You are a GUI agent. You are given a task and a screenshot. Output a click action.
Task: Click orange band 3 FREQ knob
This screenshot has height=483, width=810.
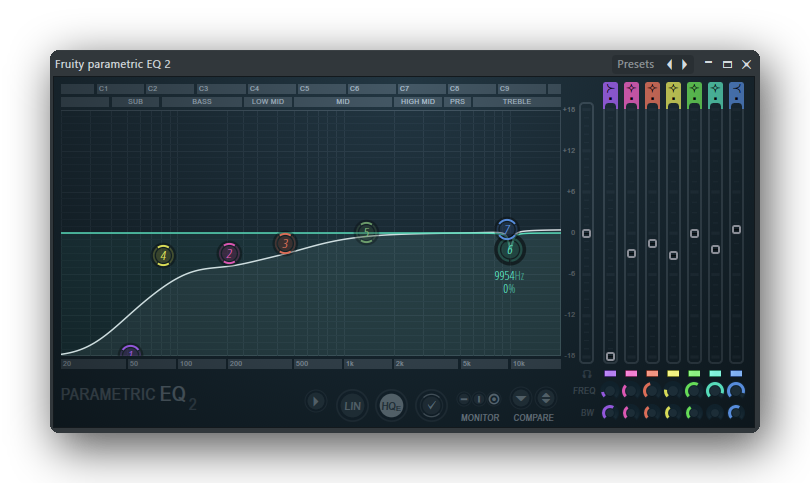[x=652, y=391]
